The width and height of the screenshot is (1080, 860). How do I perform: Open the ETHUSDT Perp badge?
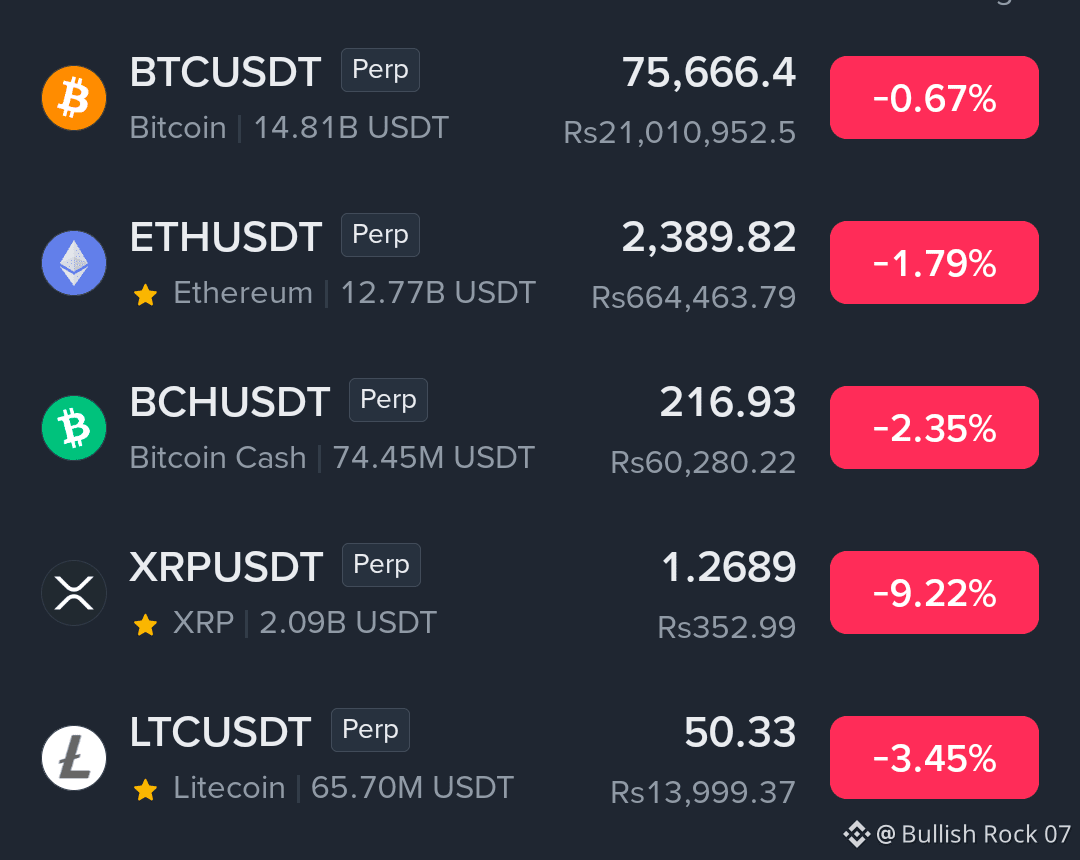coord(380,235)
